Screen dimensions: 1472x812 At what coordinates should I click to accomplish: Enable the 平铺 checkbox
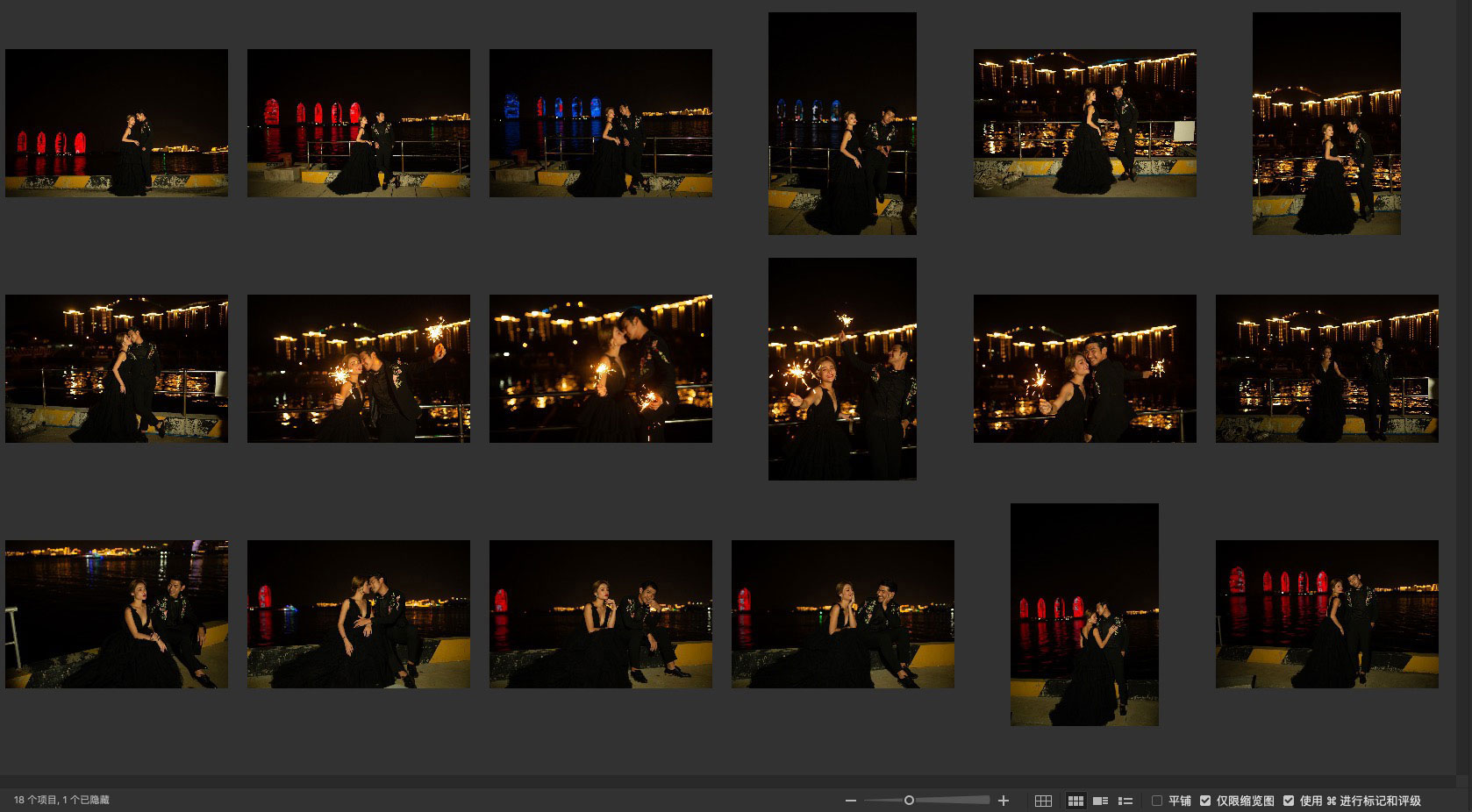(x=1157, y=801)
